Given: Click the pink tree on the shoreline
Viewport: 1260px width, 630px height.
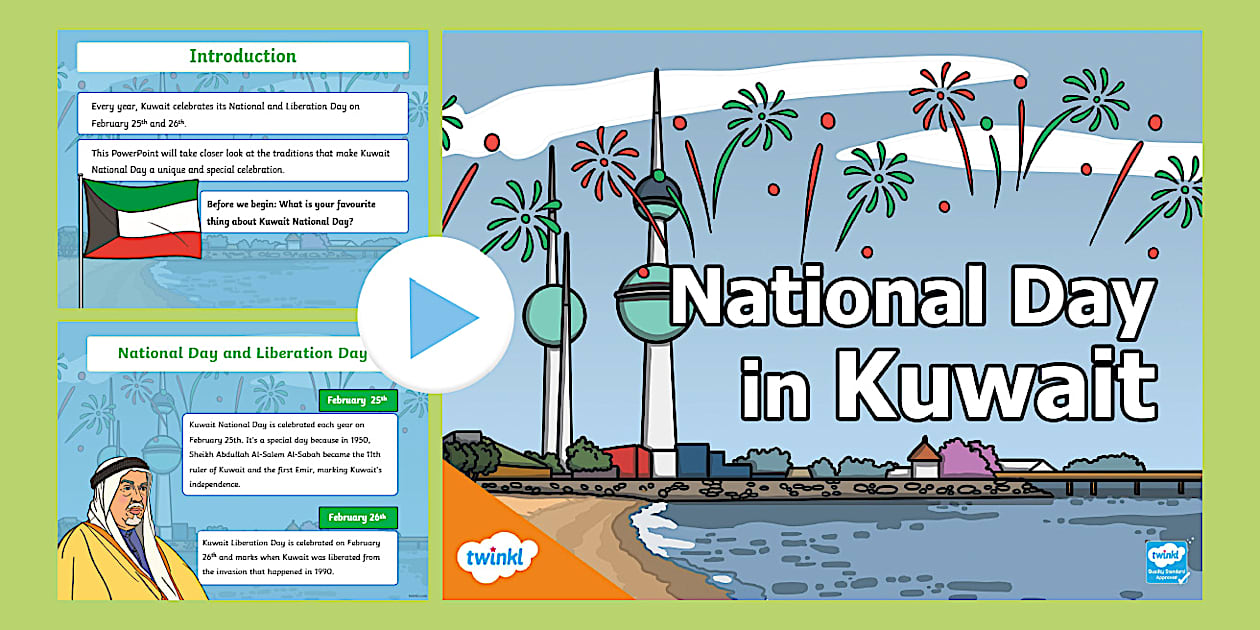Looking at the screenshot, I should click(968, 457).
